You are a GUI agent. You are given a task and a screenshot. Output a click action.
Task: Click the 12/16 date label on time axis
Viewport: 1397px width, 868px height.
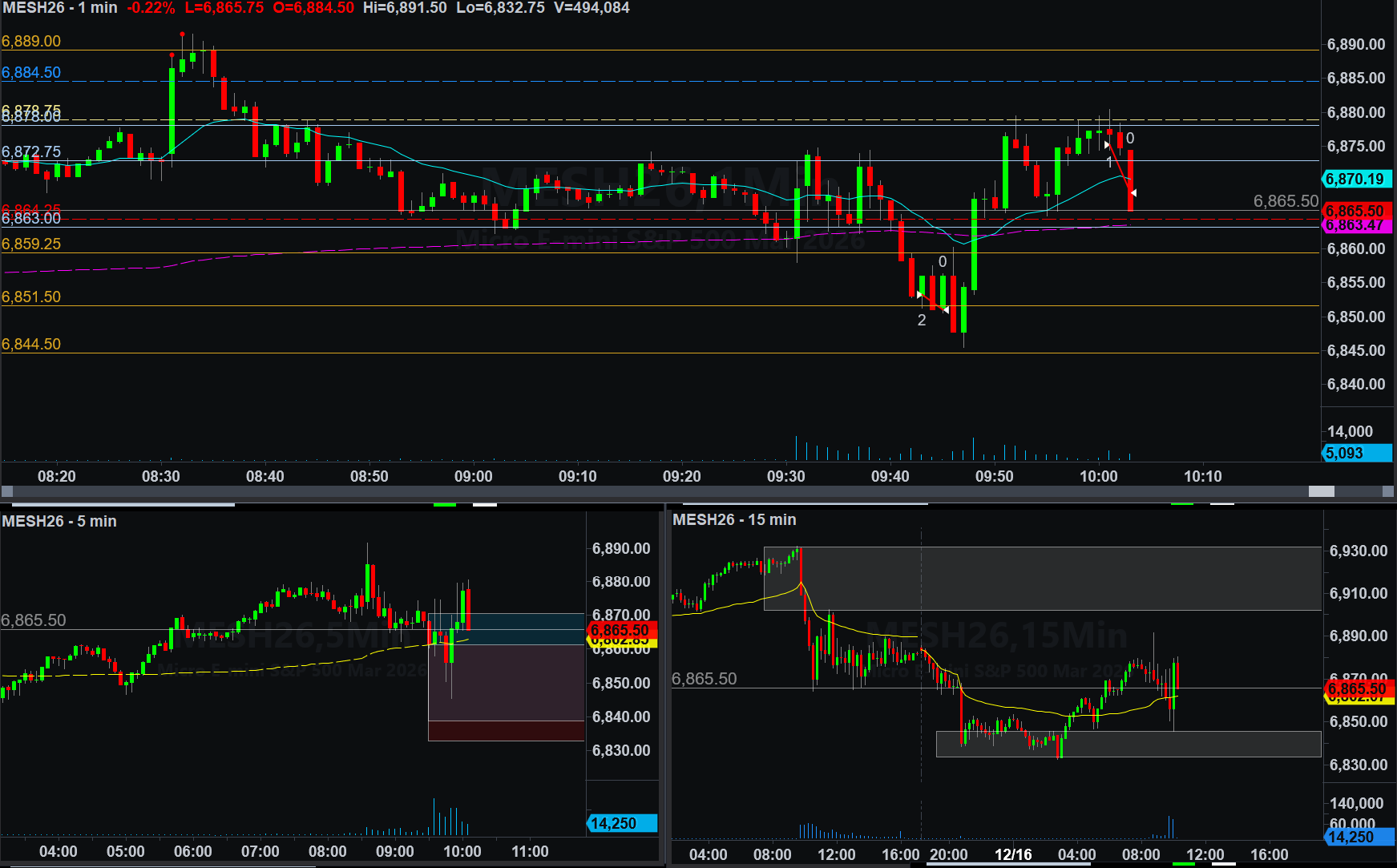tap(1013, 854)
